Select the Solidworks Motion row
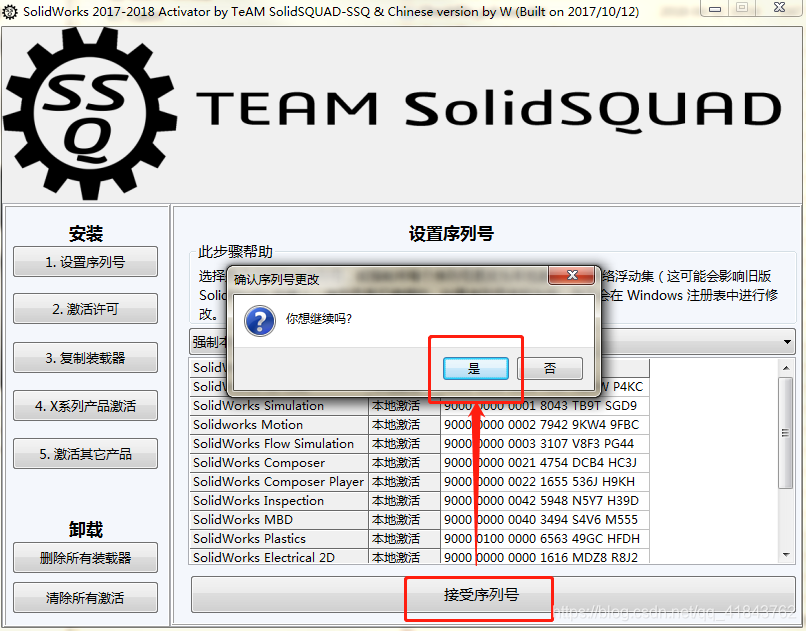 (x=419, y=425)
